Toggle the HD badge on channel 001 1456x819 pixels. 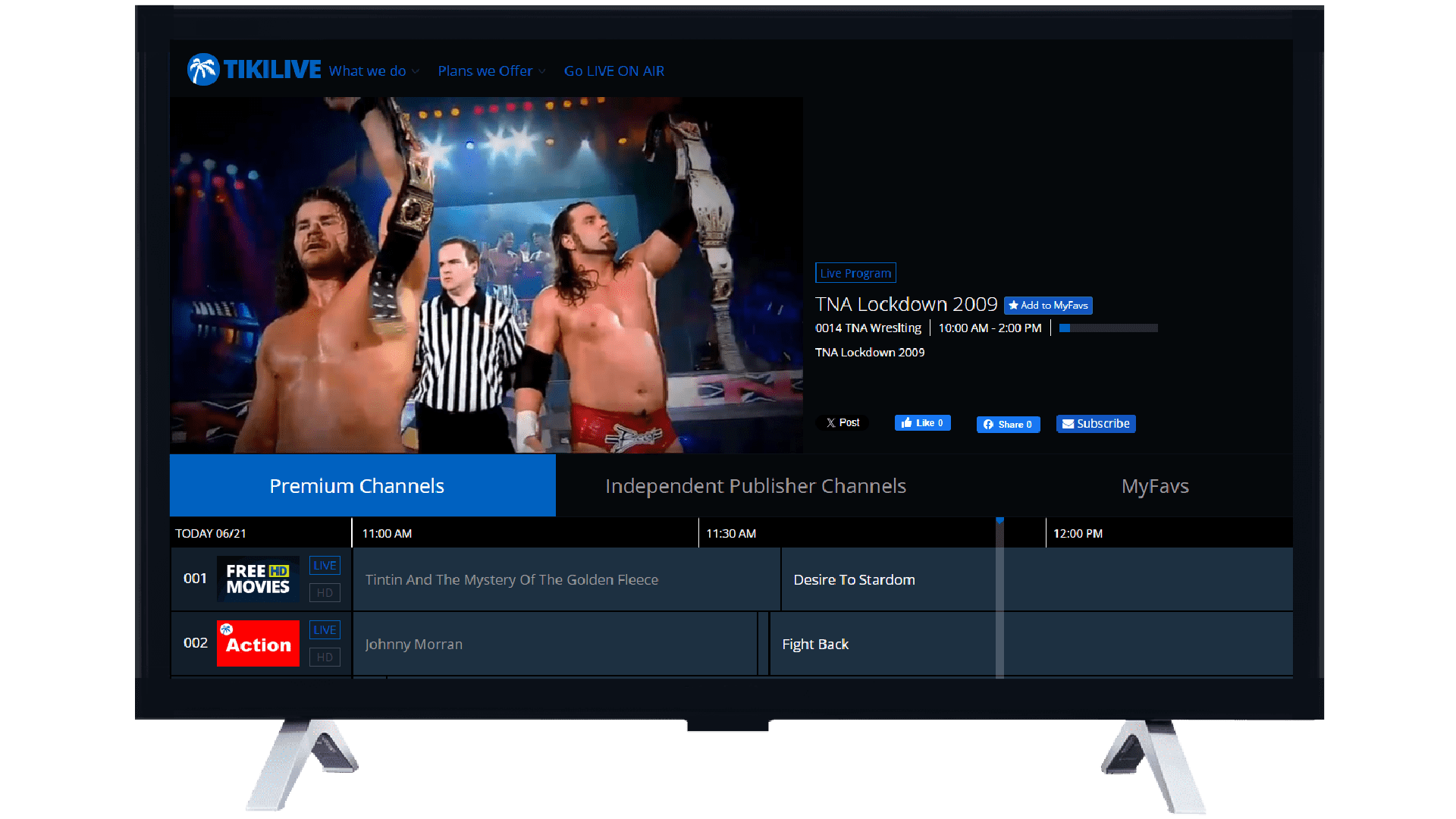pyautogui.click(x=325, y=592)
